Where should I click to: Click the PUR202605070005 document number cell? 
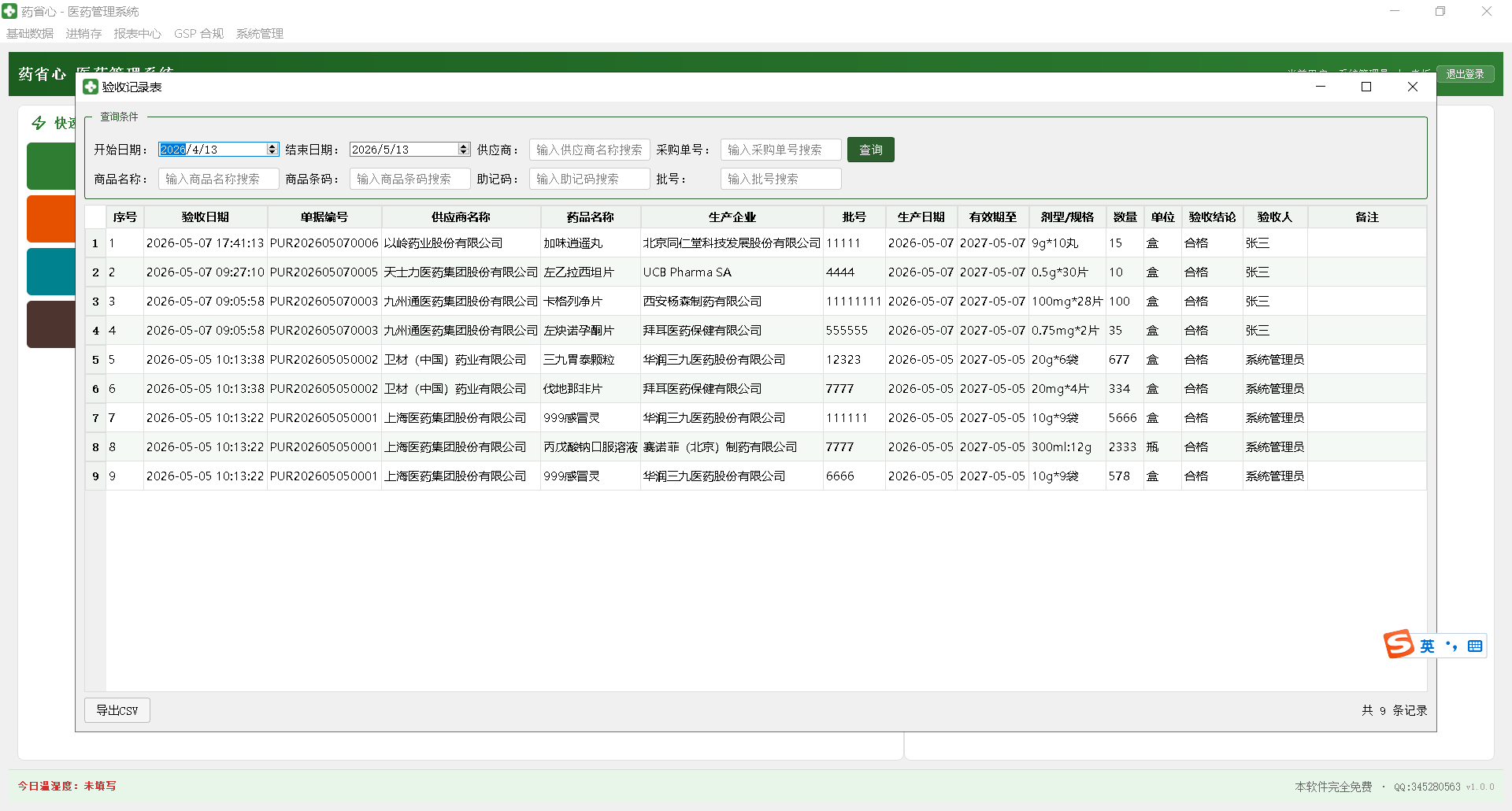coord(324,272)
